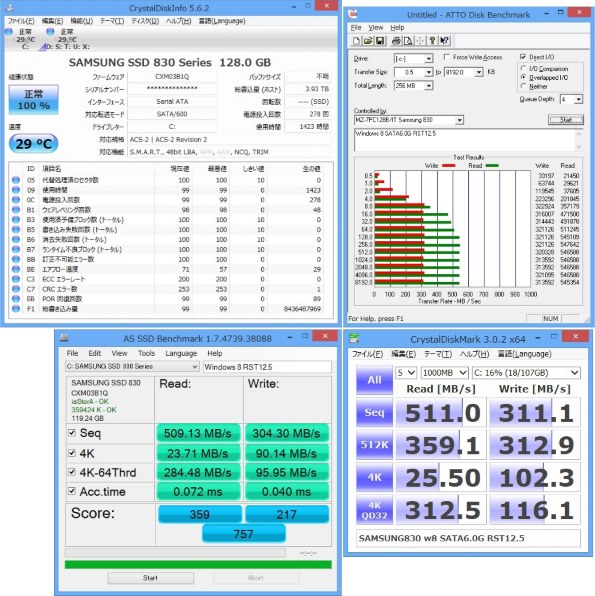Click Open folder icon in ATTO toolbar

click(x=368, y=41)
